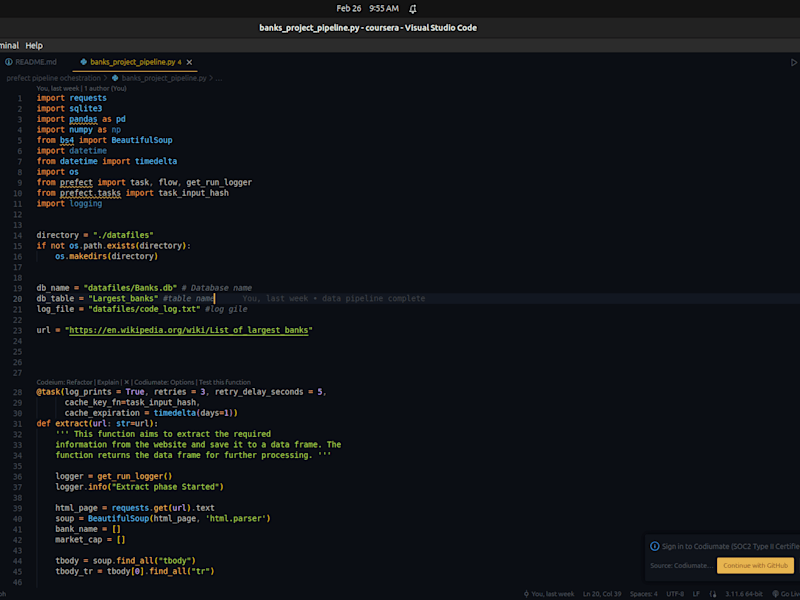
Task: Open language mode braces icon in status bar
Action: 713,594
